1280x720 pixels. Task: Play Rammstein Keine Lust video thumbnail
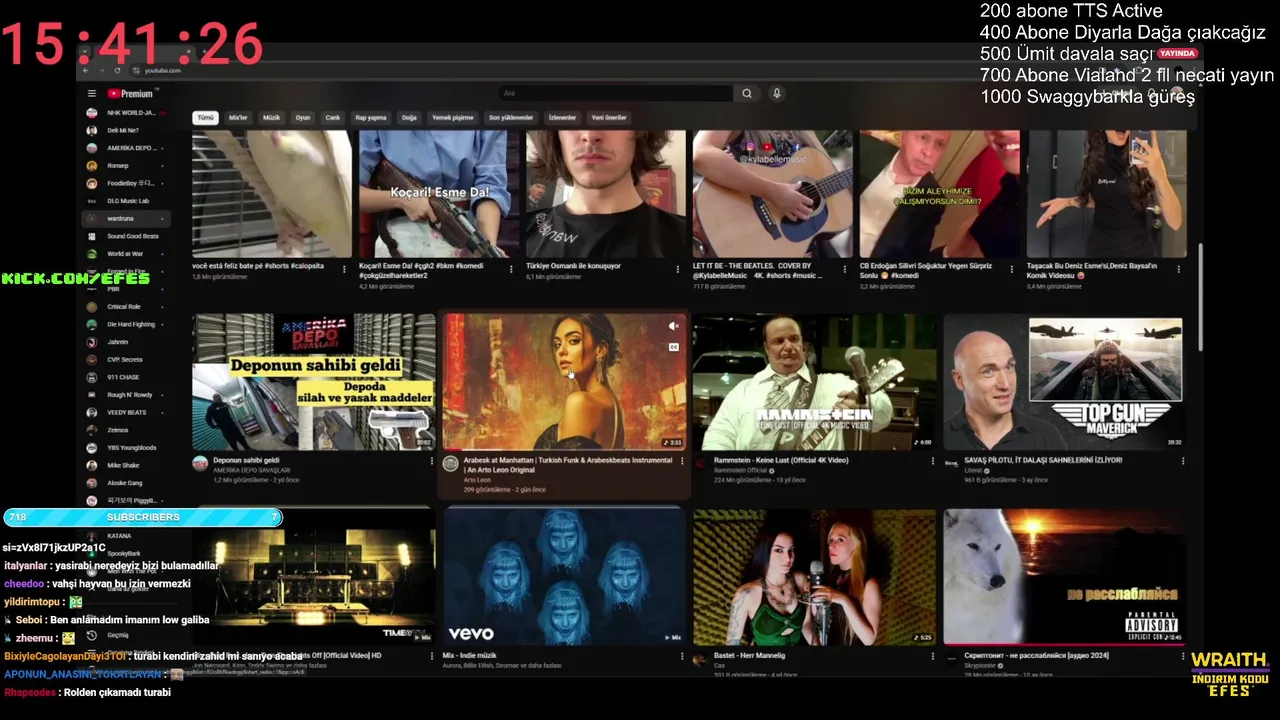[814, 382]
